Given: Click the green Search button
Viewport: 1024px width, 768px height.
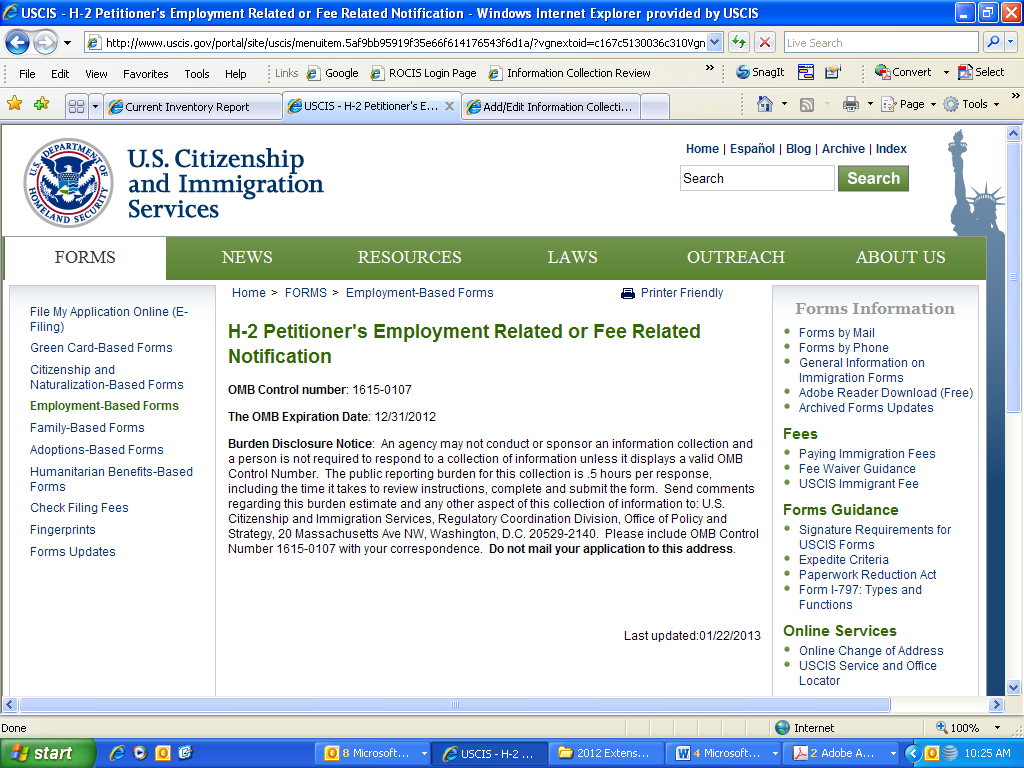Looking at the screenshot, I should 873,178.
